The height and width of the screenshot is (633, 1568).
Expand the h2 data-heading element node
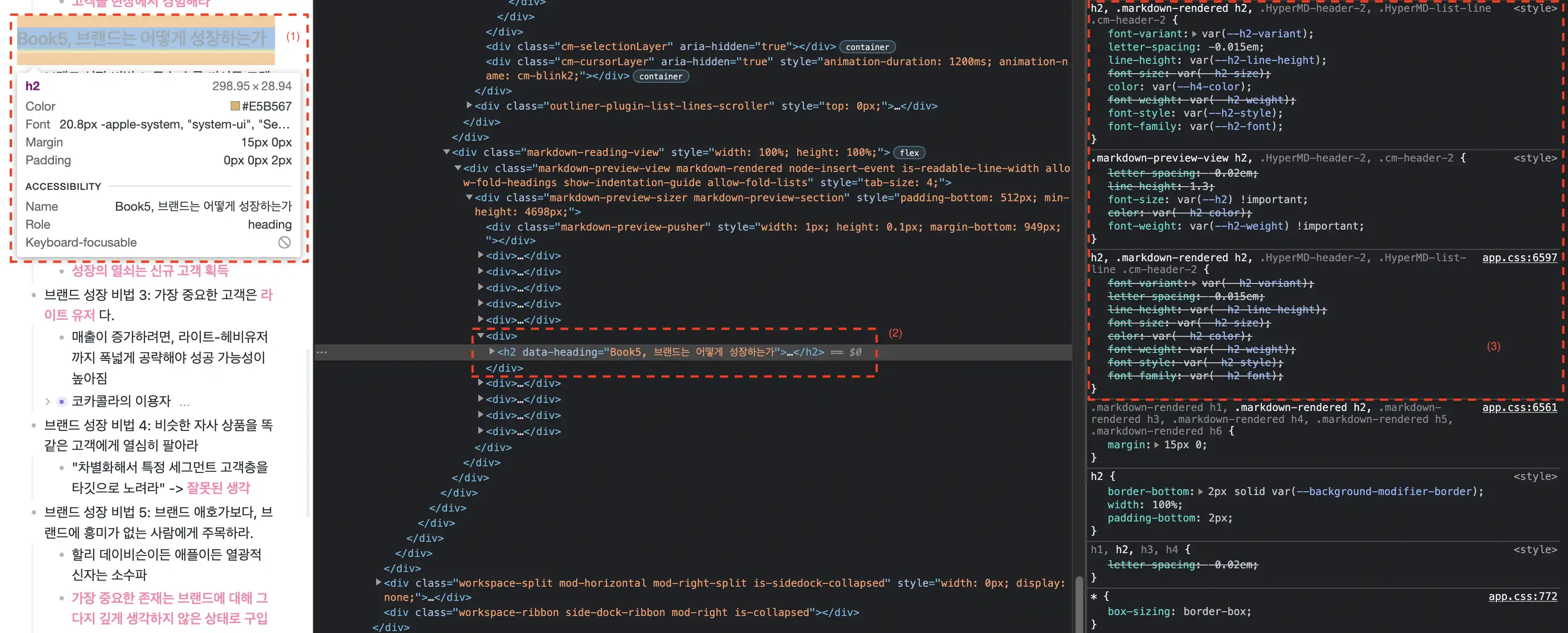pyautogui.click(x=492, y=352)
